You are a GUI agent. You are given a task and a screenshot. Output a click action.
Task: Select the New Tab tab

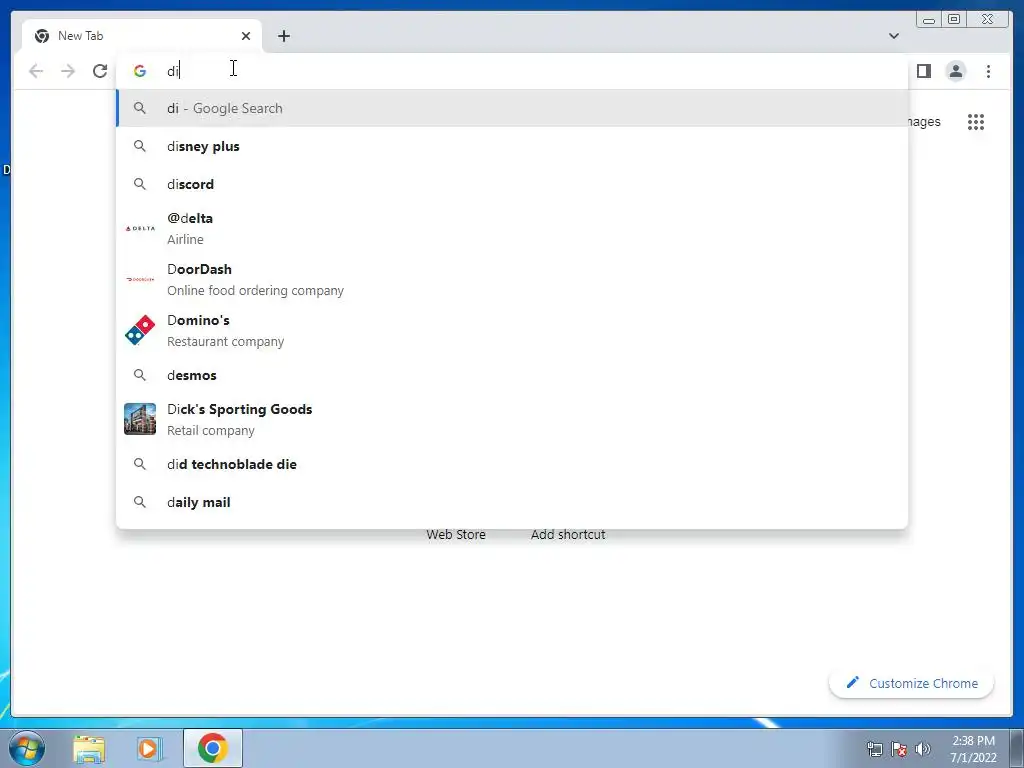142,36
